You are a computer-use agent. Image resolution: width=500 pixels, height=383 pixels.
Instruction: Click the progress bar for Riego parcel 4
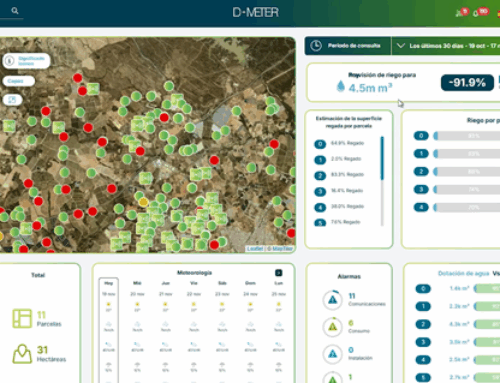point(467,207)
